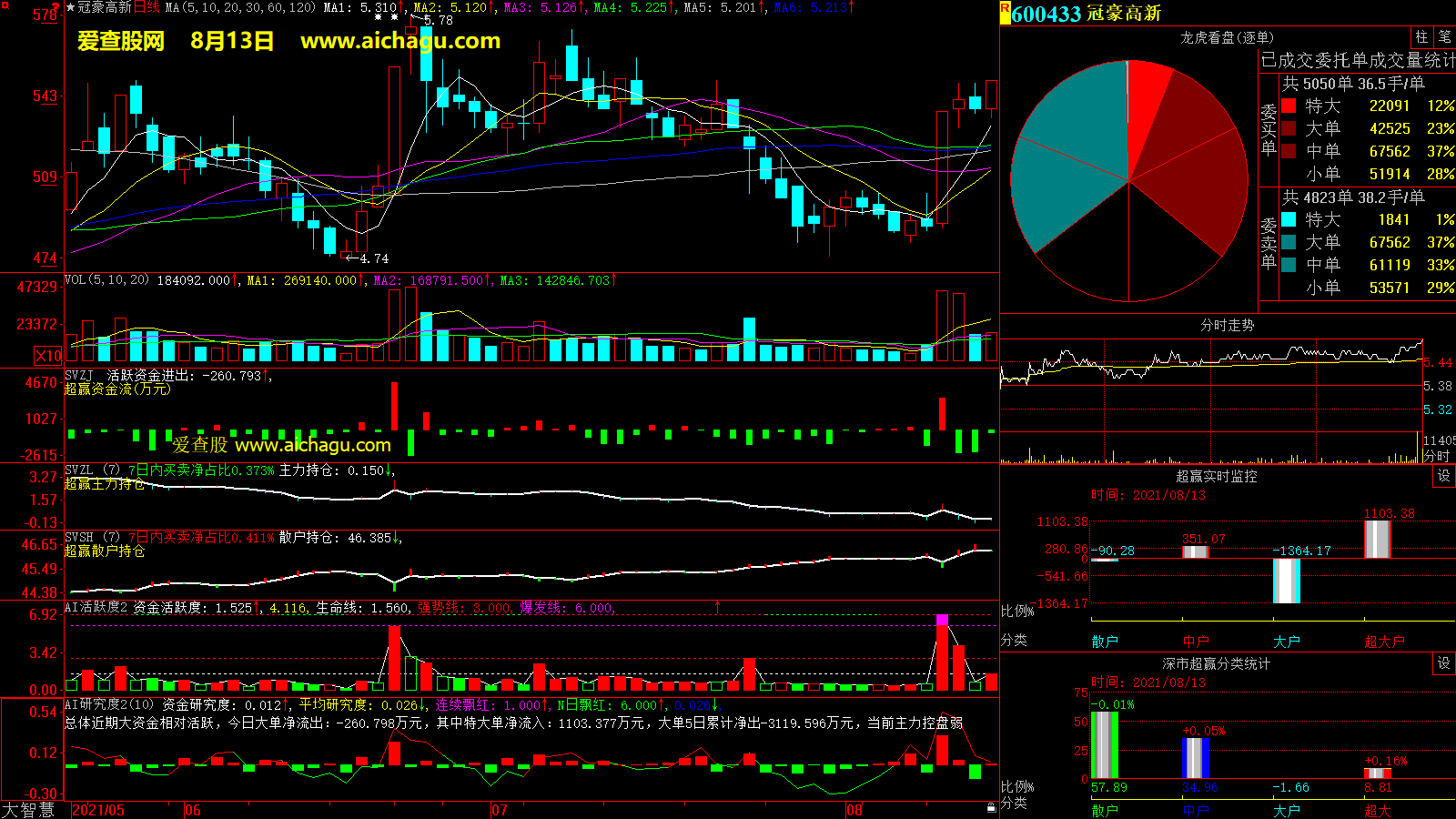Switch to 笔 per-trade view
The height and width of the screenshot is (819, 1456).
pos(1444,36)
